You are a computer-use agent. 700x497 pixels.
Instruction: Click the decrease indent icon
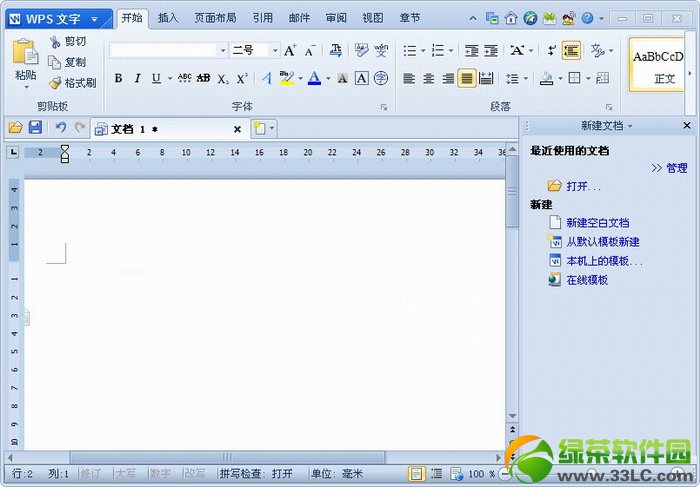tap(471, 51)
